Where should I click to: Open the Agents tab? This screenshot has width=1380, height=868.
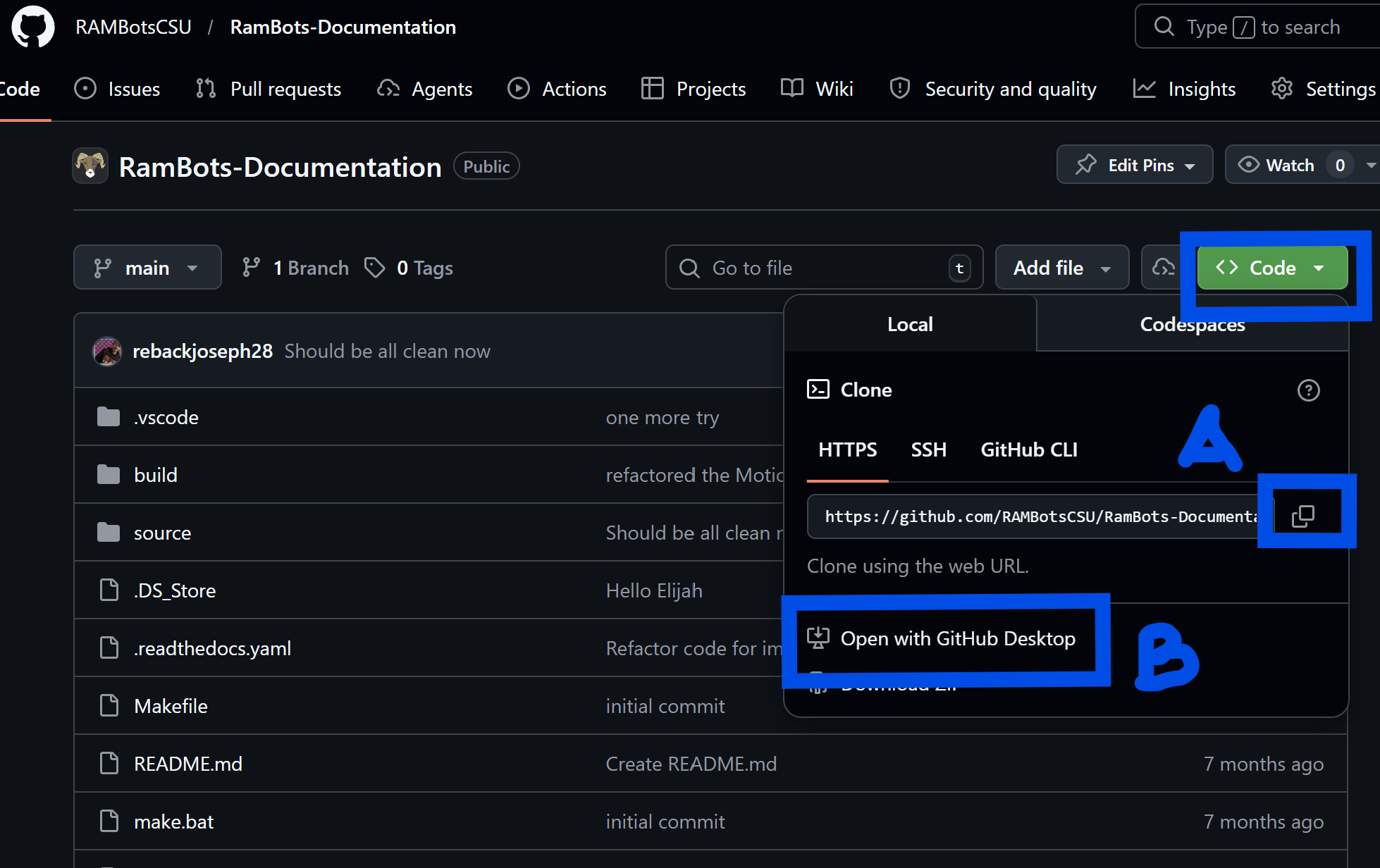click(425, 89)
